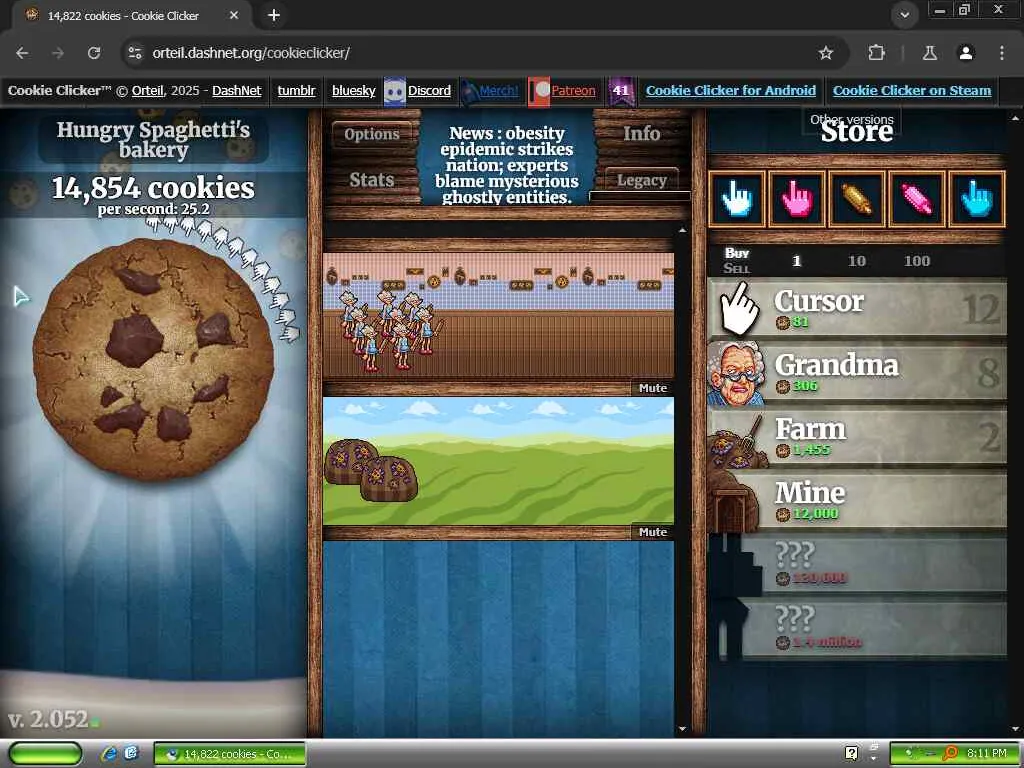
Task: Click the store scrollbar up arrow
Action: click(x=1015, y=118)
